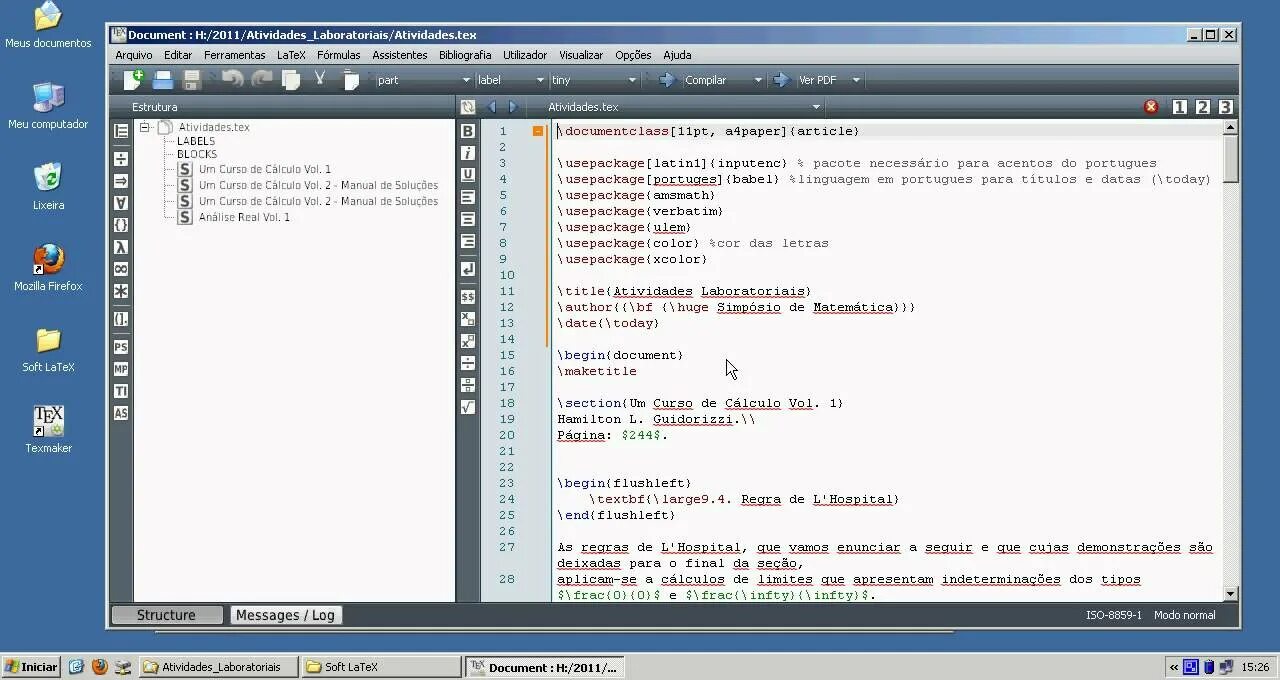Switch to the Structure bottom tab

(x=166, y=615)
